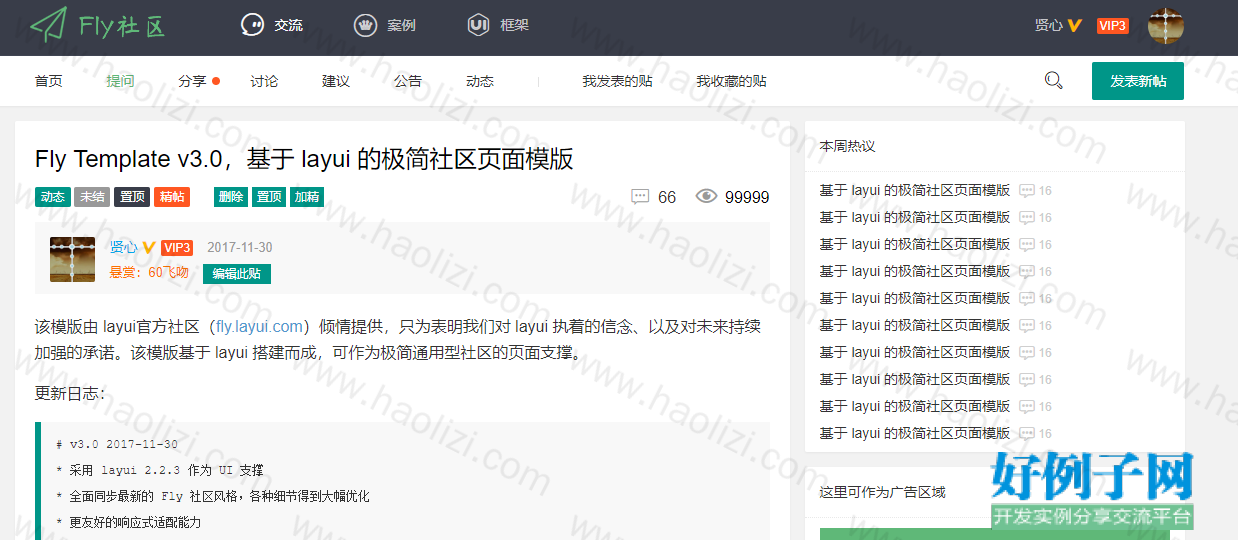Click the 发表新帖 button
Screen dimensions: 1238x540
point(1138,81)
